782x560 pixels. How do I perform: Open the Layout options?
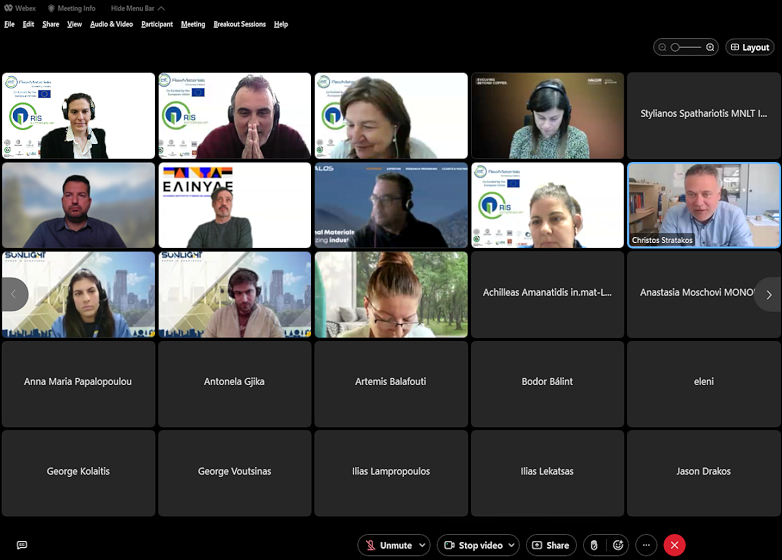tap(749, 47)
